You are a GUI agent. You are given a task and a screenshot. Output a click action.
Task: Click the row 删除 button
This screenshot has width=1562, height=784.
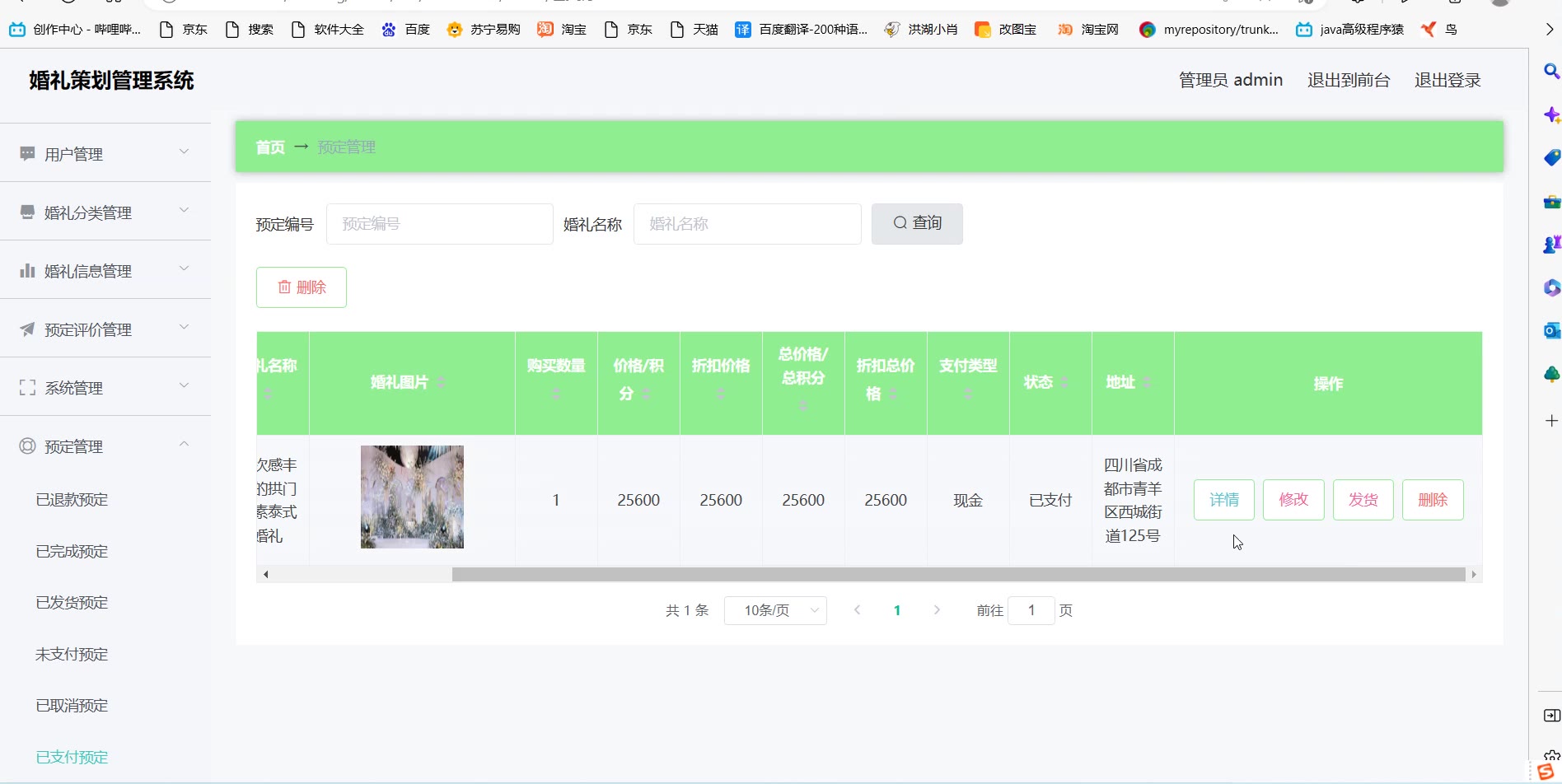pos(1433,500)
